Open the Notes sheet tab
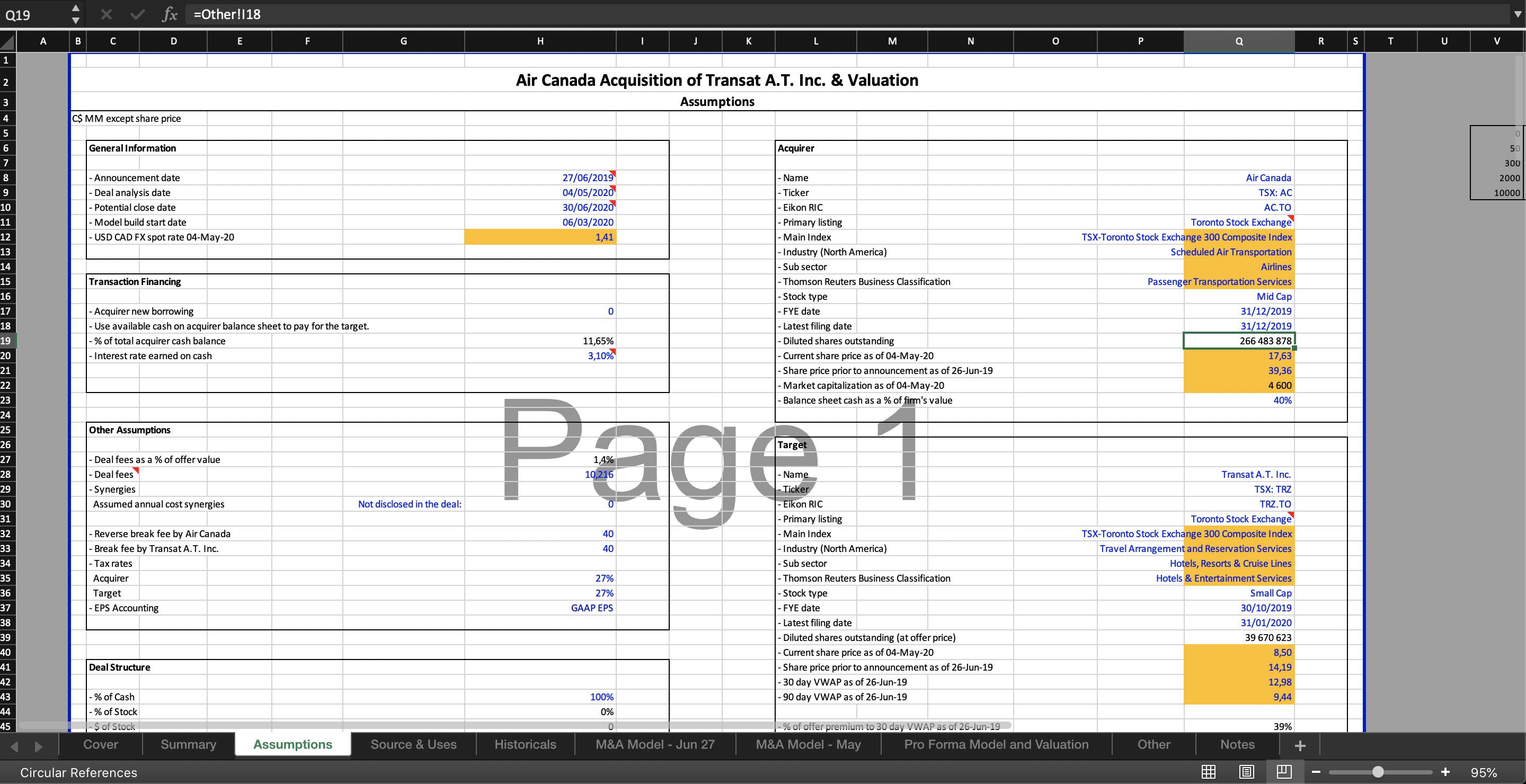Viewport: 1526px width, 784px height. (1238, 744)
